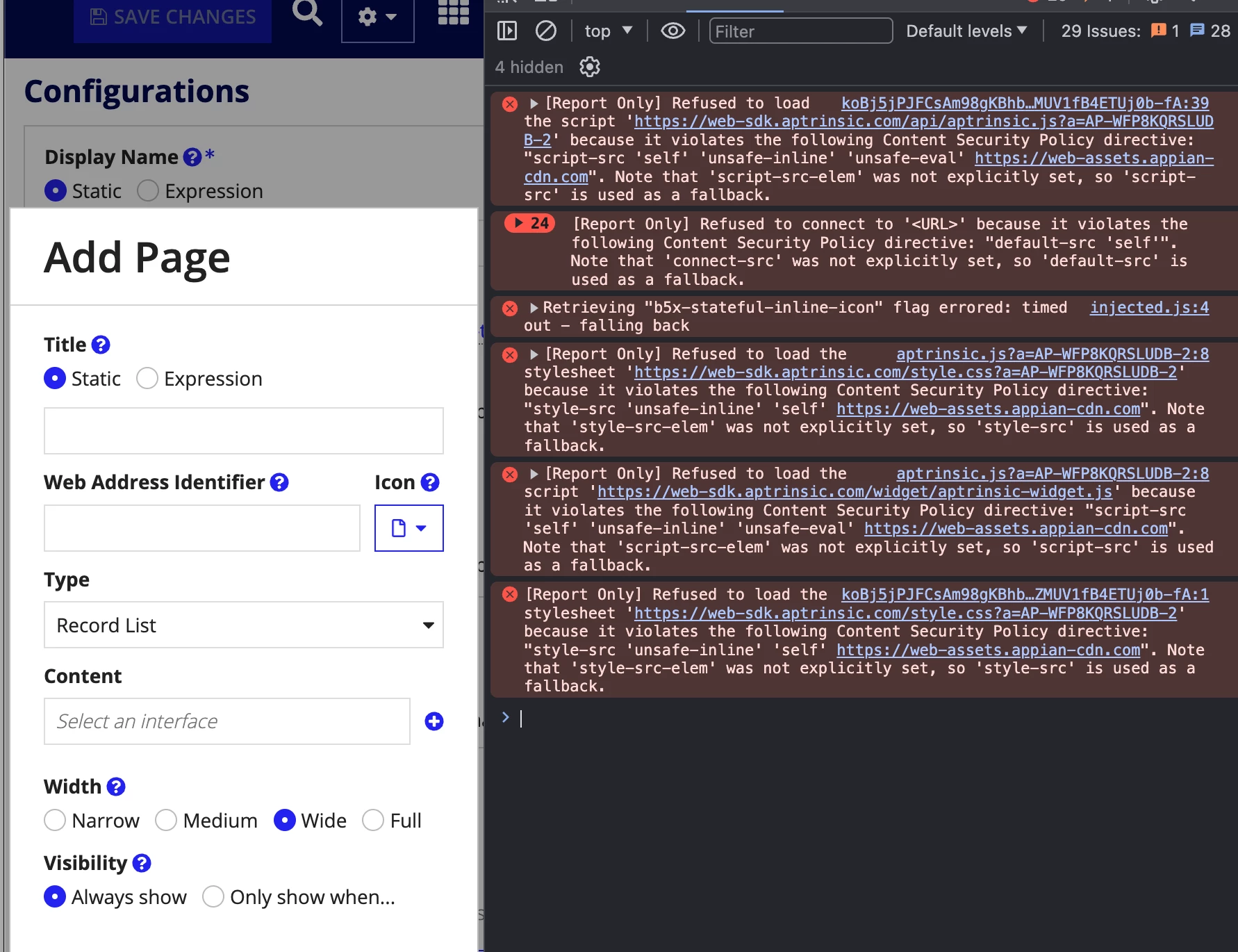Open koBj5jPJFCsAm98gKBhb…fA:1 source link
The image size is (1238, 952).
coord(1025,595)
